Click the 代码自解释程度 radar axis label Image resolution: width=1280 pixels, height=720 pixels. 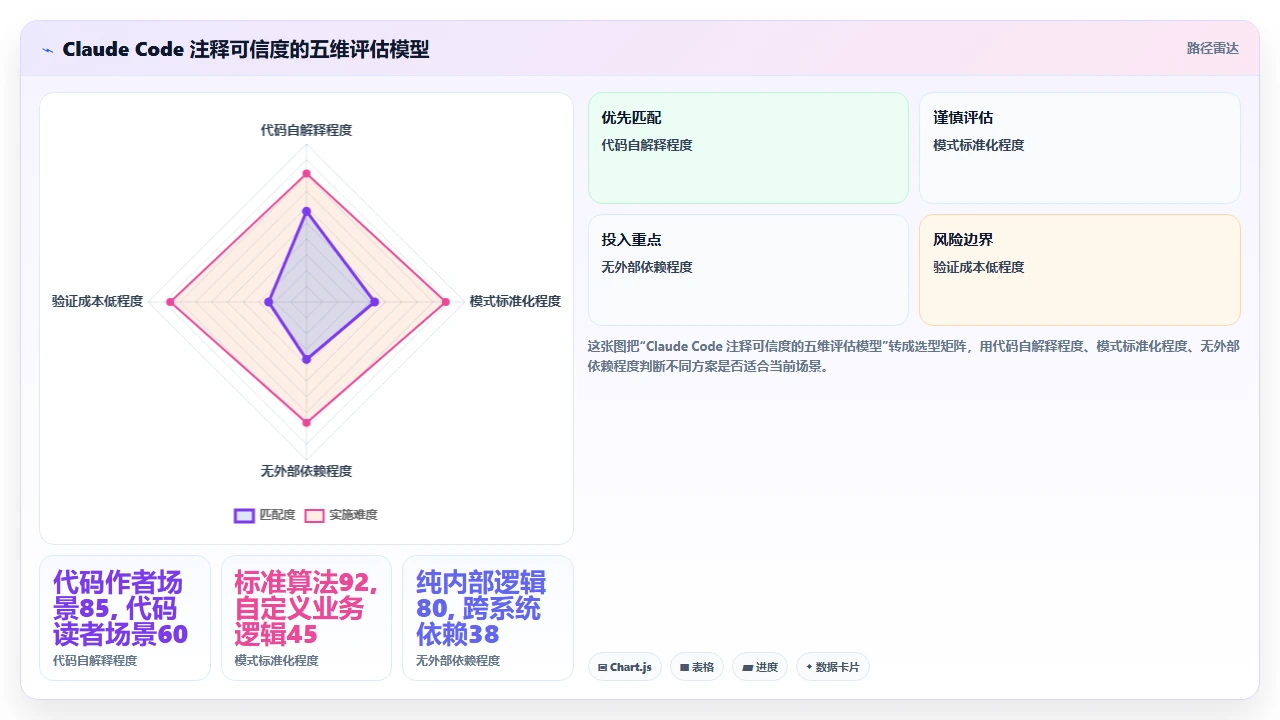[x=306, y=130]
